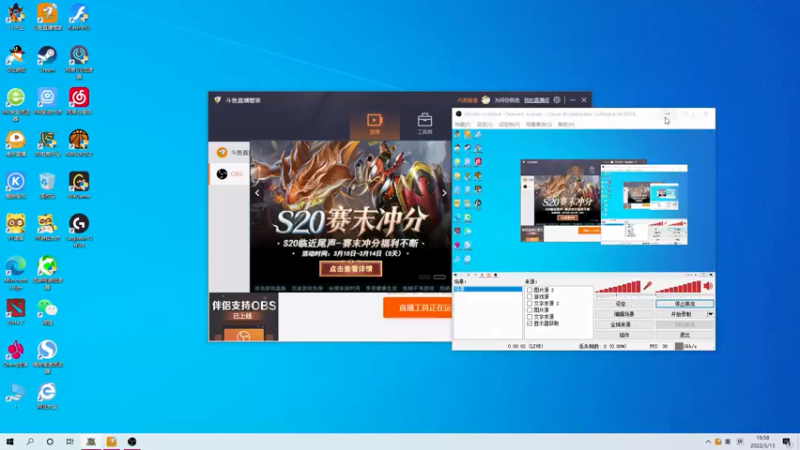The width and height of the screenshot is (800, 450).
Task: Select OBS entry in Douyu sidebar
Action: [230, 174]
